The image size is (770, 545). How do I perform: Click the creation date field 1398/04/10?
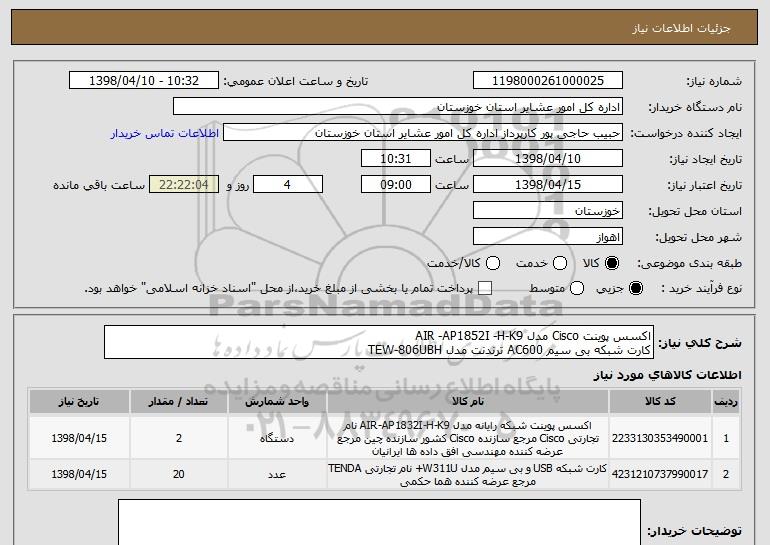point(548,159)
